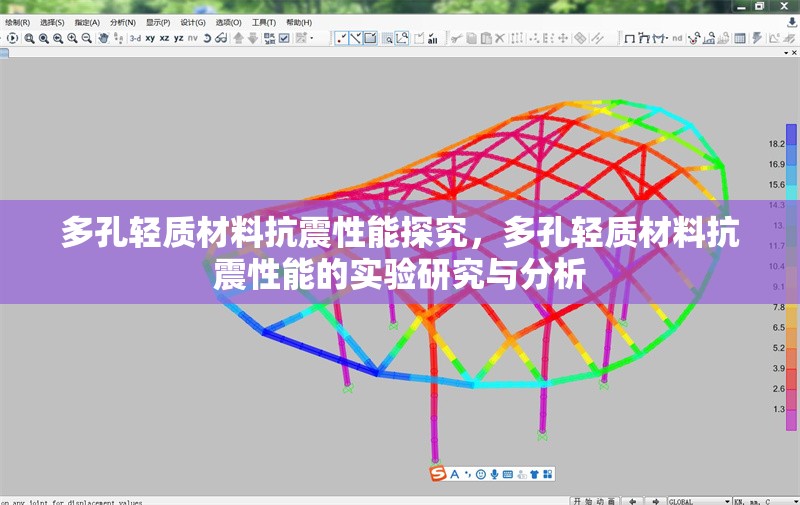
Task: Toggle the area snap icon
Action: [370, 38]
